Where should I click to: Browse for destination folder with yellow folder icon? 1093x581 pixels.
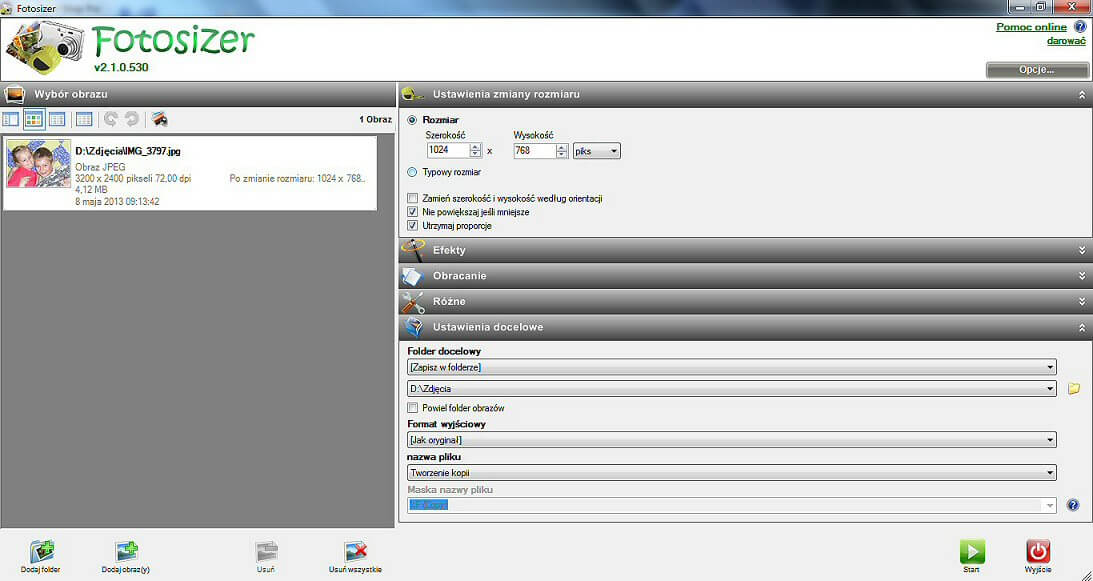pos(1074,389)
